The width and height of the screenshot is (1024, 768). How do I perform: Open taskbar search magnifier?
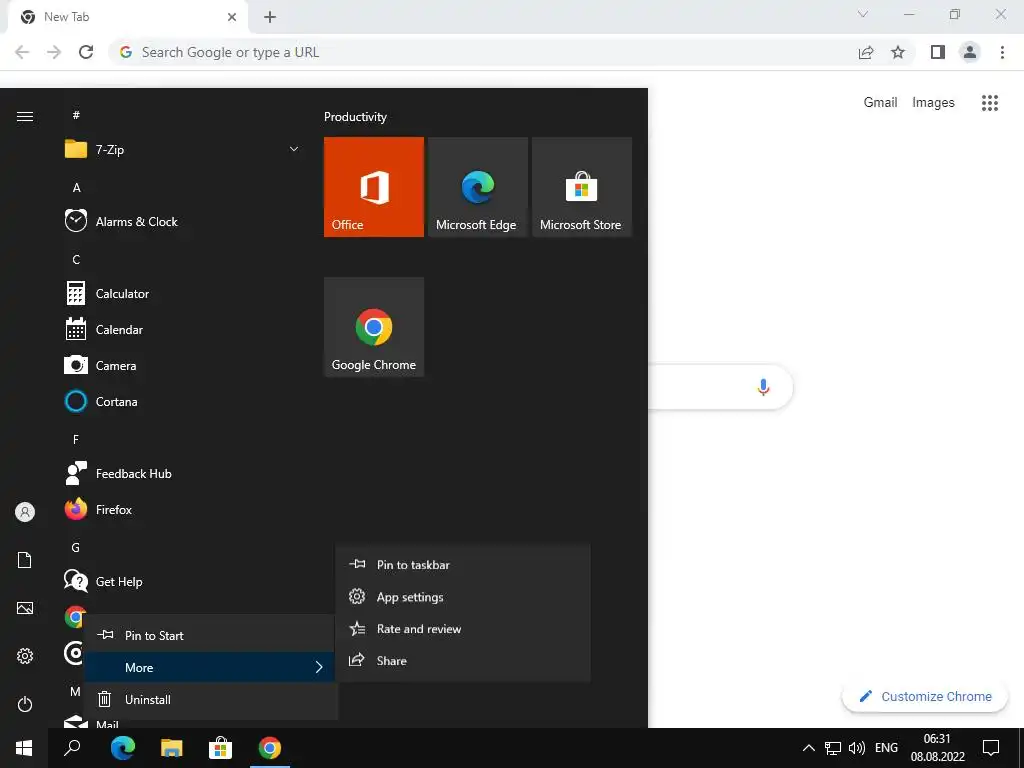point(72,748)
